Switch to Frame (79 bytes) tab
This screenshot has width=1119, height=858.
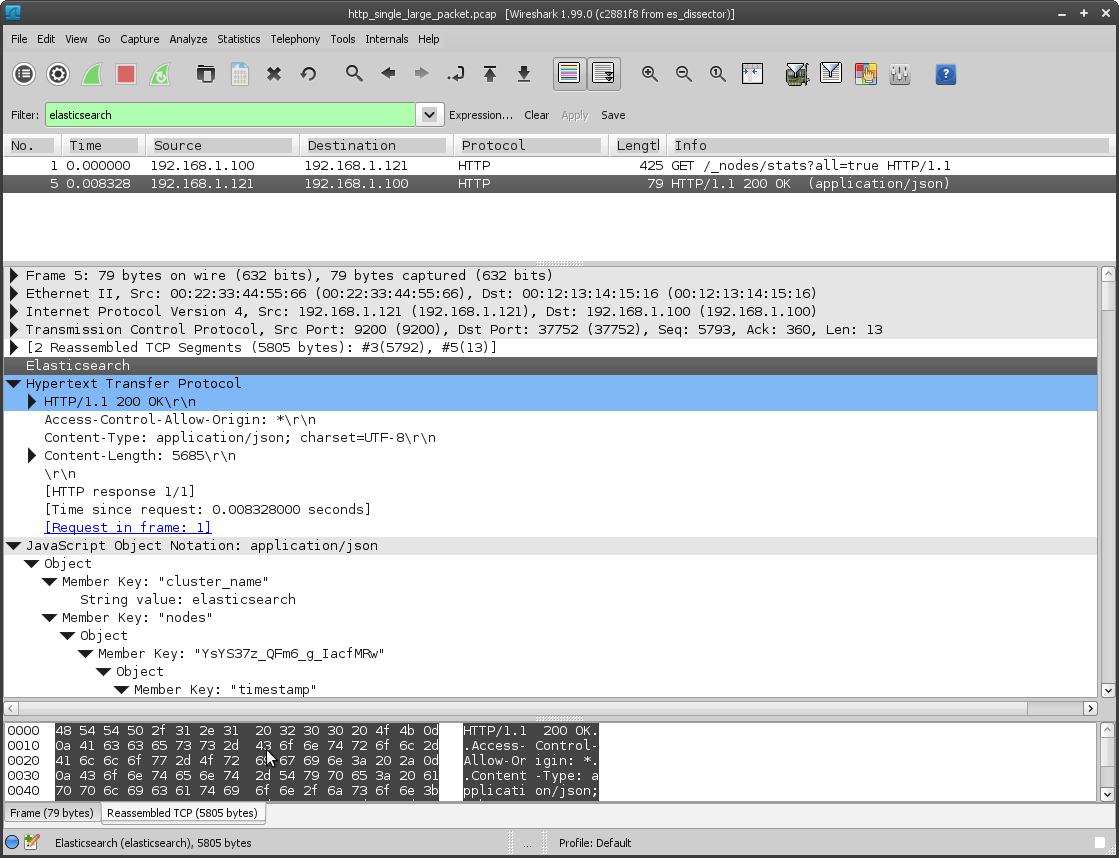(x=52, y=813)
